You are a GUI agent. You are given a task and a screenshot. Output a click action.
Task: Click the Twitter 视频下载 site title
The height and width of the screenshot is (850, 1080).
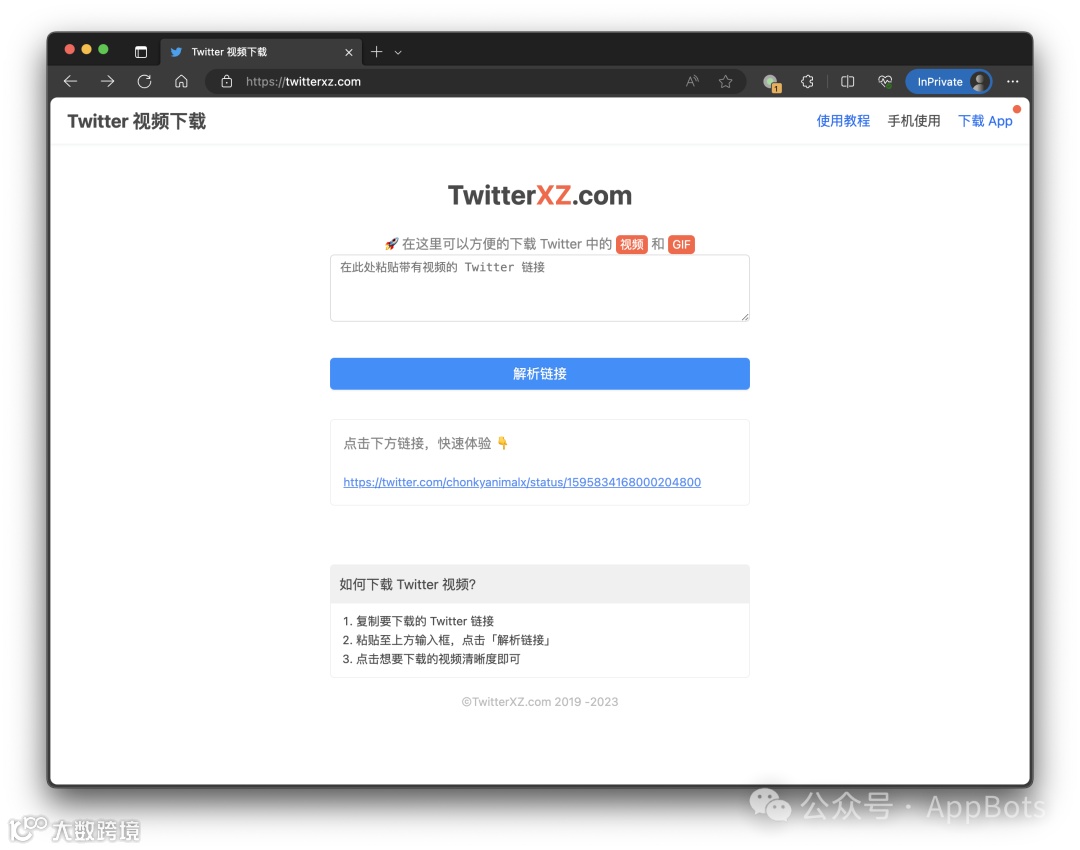click(x=136, y=121)
